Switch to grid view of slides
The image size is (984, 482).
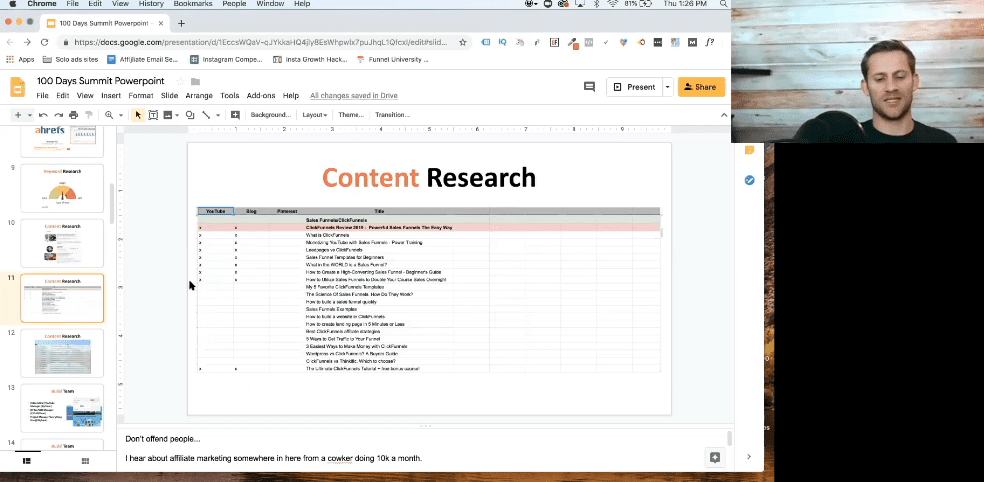pyautogui.click(x=85, y=461)
